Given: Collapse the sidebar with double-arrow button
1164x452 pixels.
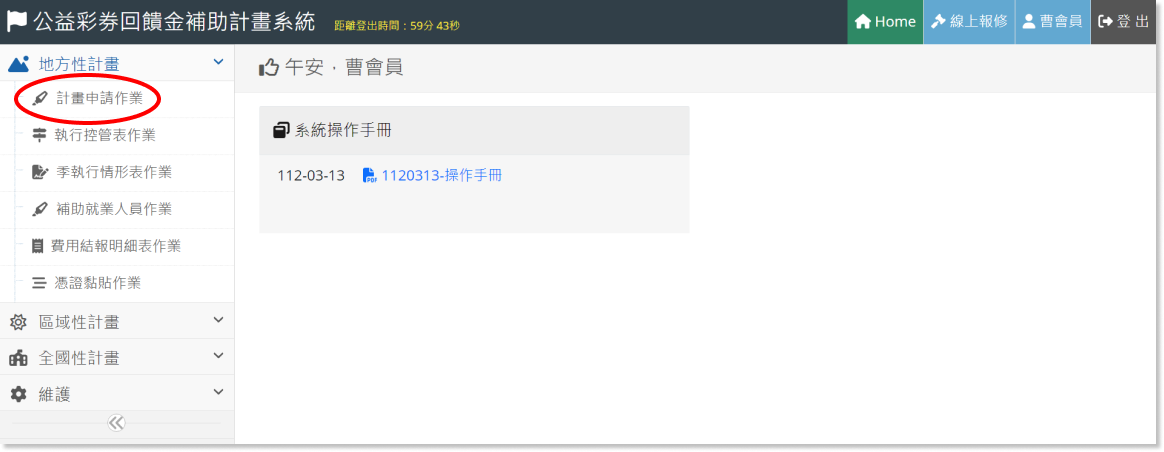Looking at the screenshot, I should [x=117, y=423].
